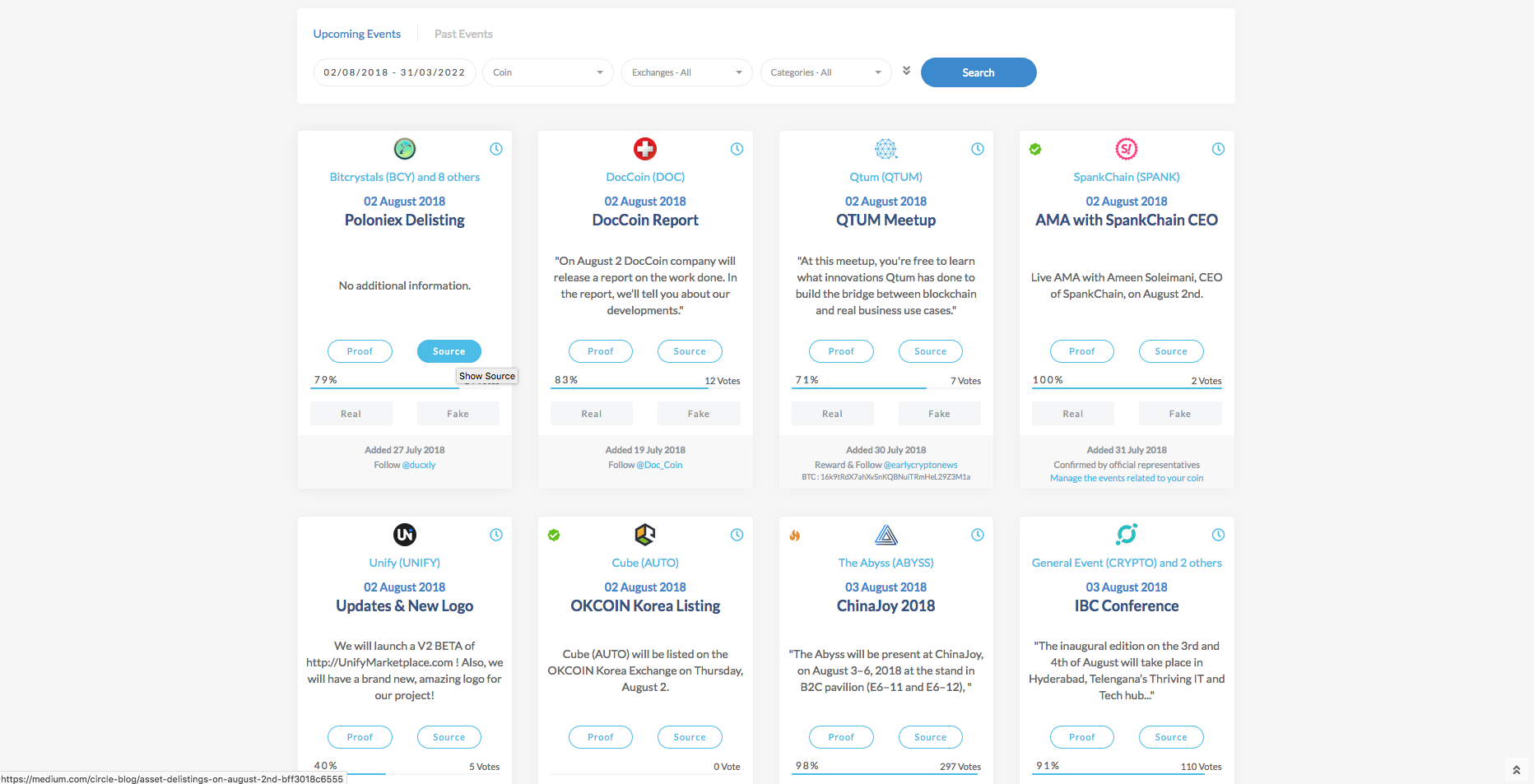Vote Real on Poloniex Delisting
The height and width of the screenshot is (784, 1534).
(351, 414)
